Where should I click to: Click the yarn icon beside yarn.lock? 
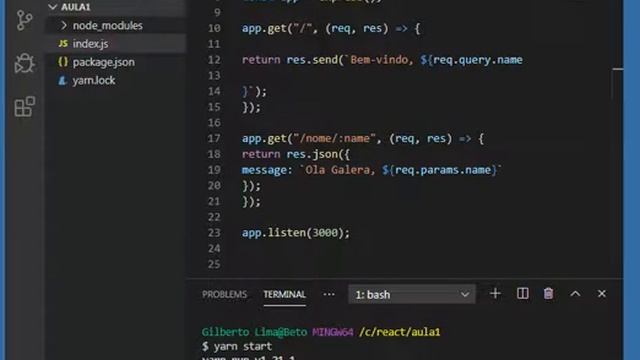62,80
